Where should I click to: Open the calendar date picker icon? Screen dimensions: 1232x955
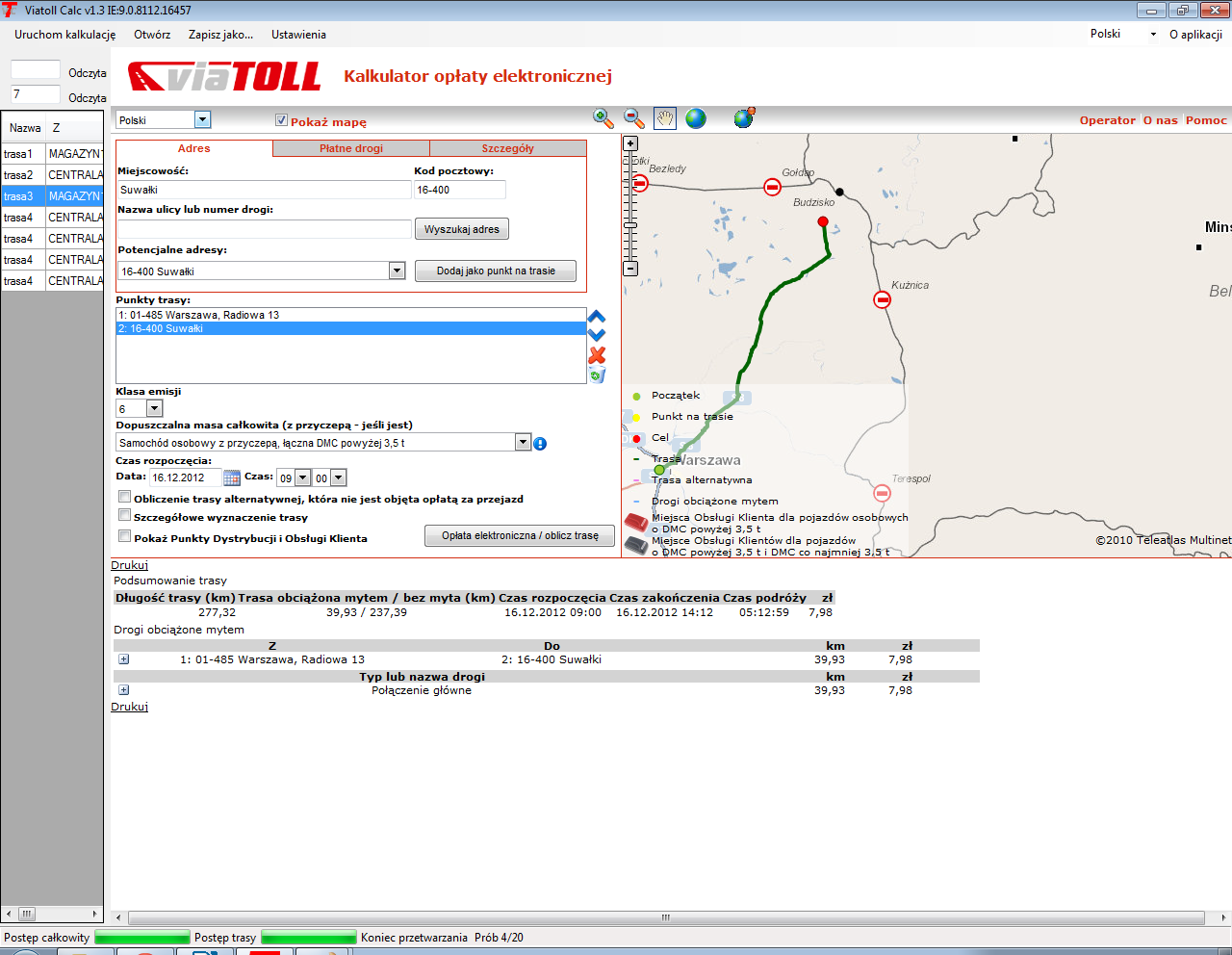(x=232, y=477)
